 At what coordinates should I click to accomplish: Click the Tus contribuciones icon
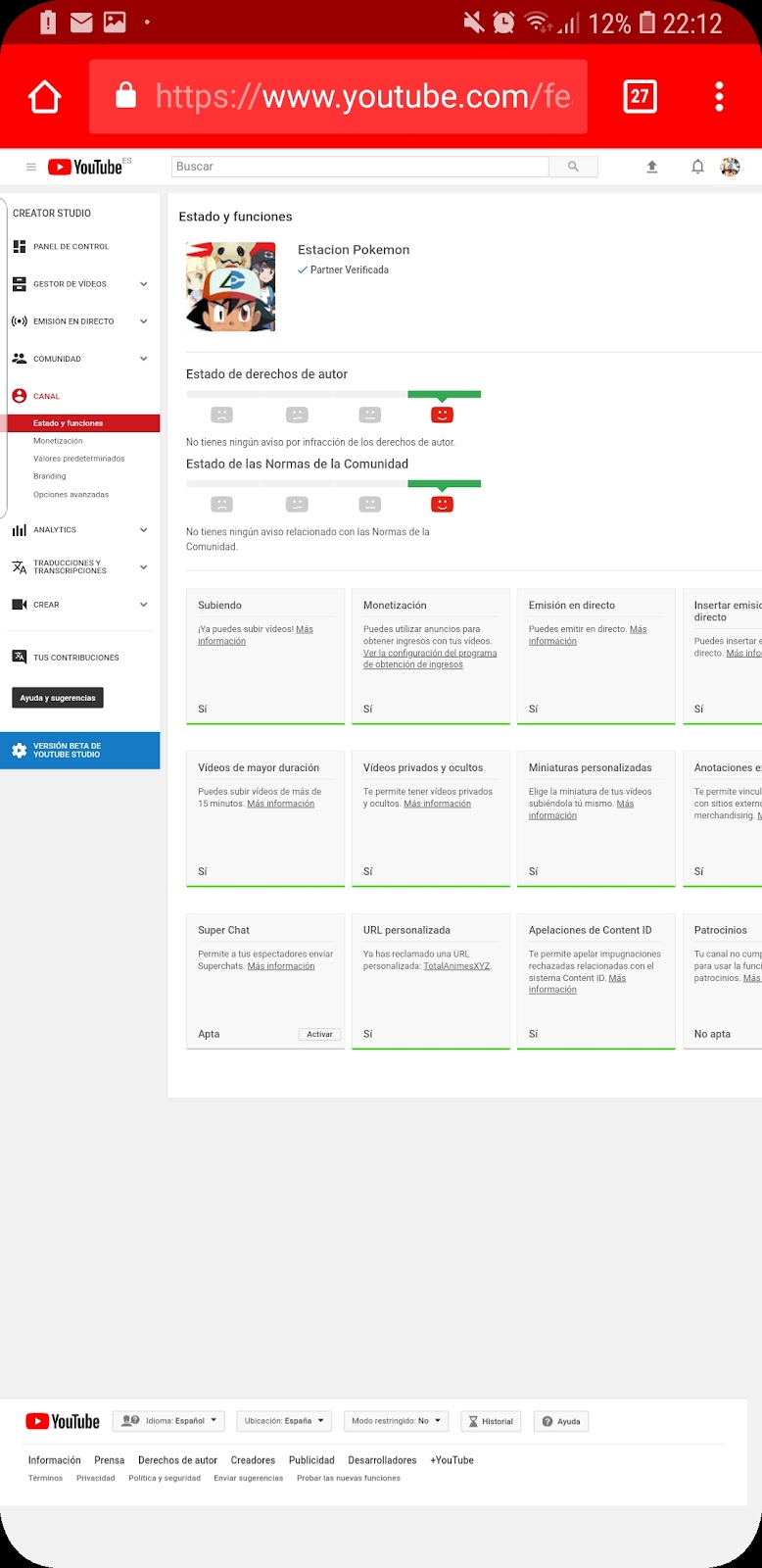20,657
